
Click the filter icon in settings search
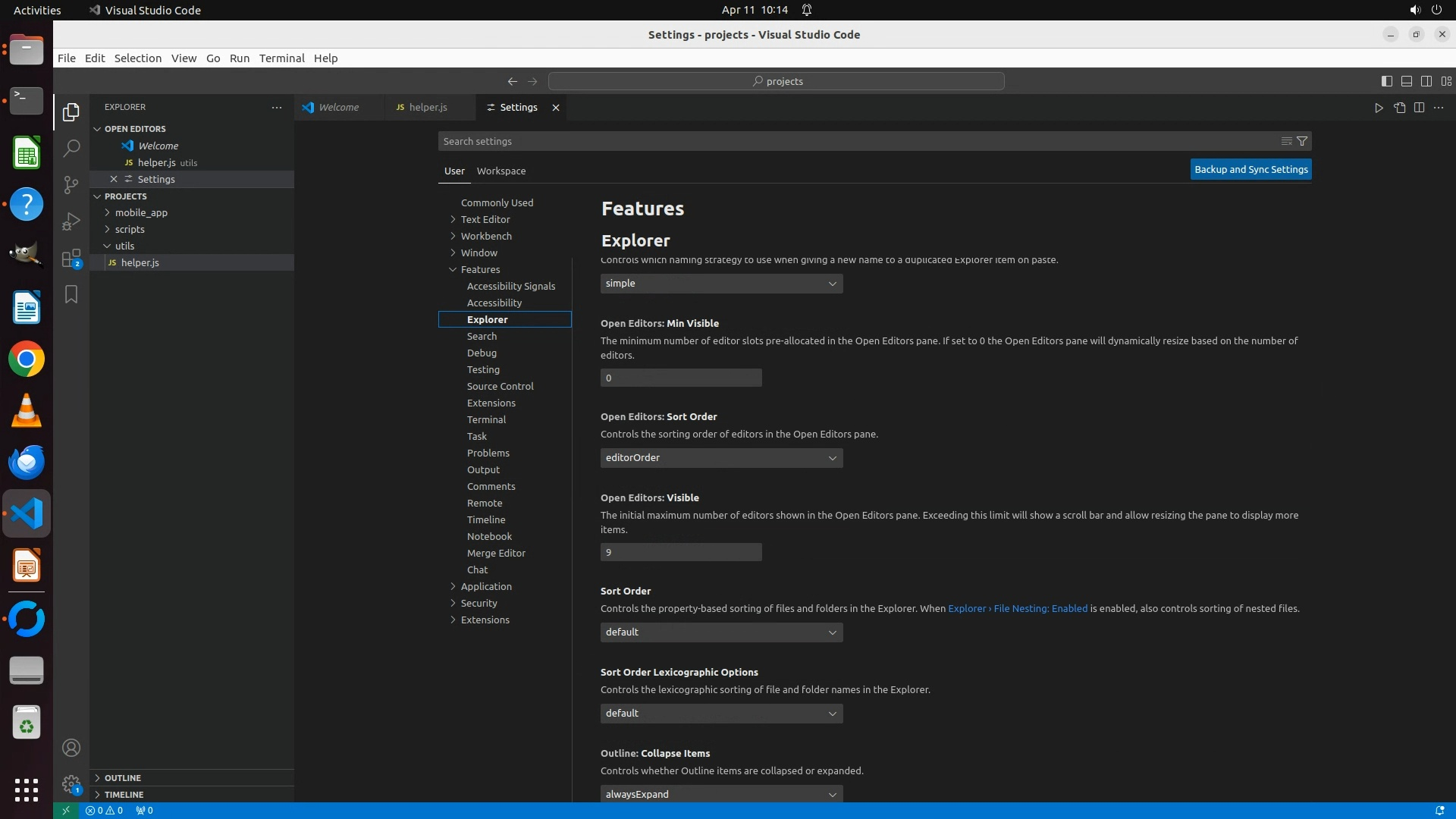point(1302,141)
